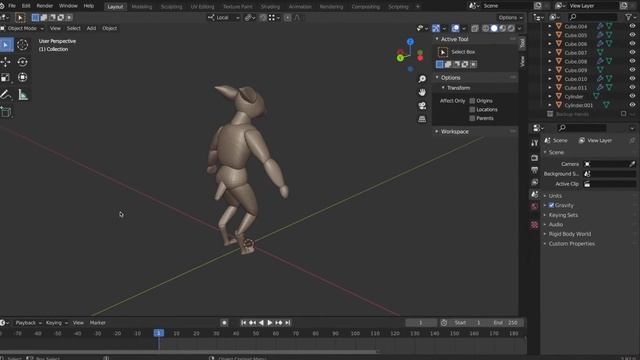Expand Cube.005 in the outliner
The width and height of the screenshot is (640, 360).
549,35
